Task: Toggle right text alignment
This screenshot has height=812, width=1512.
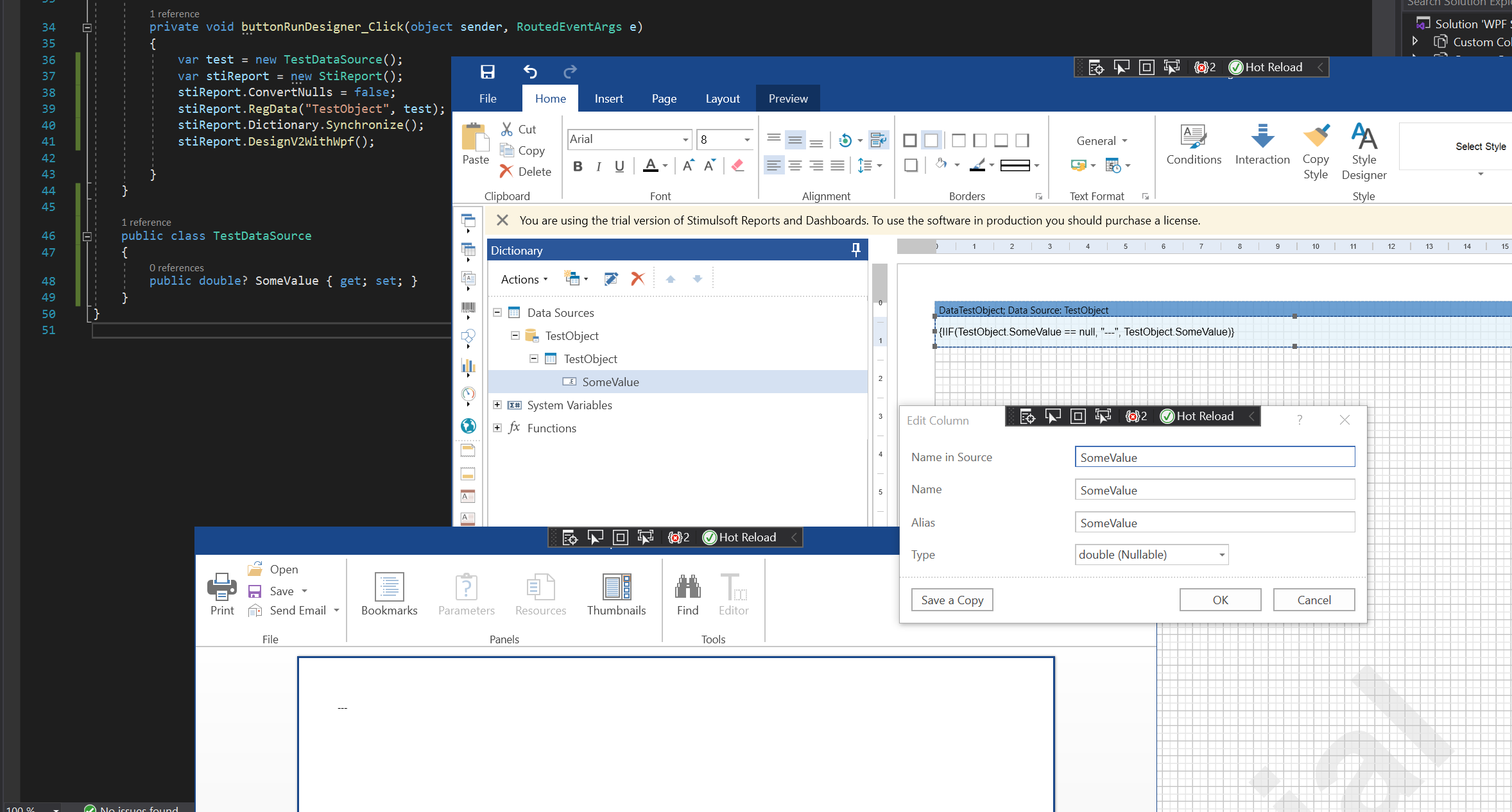Action: tap(816, 165)
